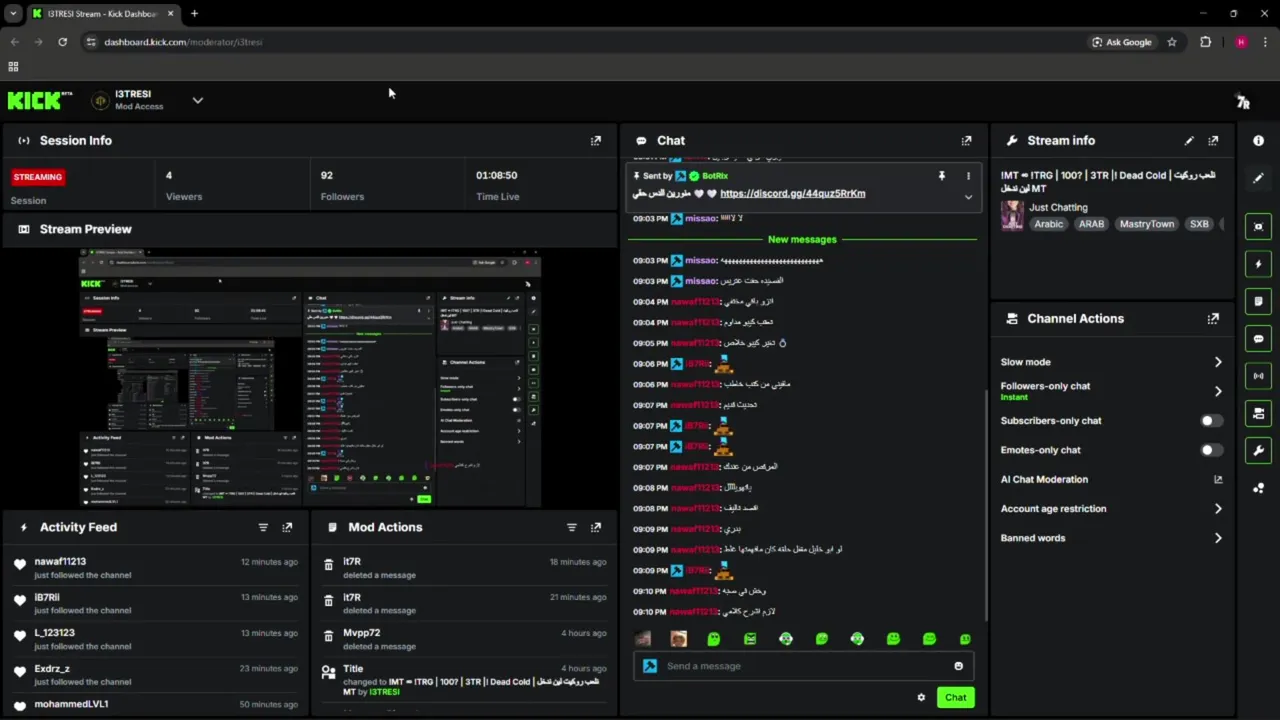
Task: Collapse the pinned message with its chevron
Action: tap(968, 197)
